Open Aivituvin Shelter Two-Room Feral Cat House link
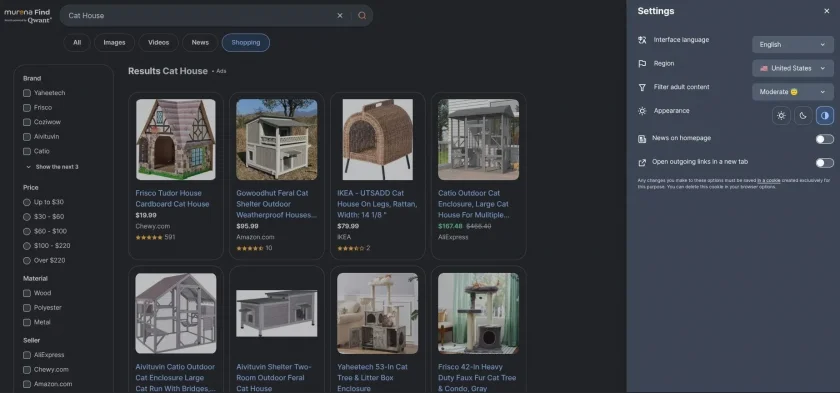The height and width of the screenshot is (393, 840). click(274, 377)
